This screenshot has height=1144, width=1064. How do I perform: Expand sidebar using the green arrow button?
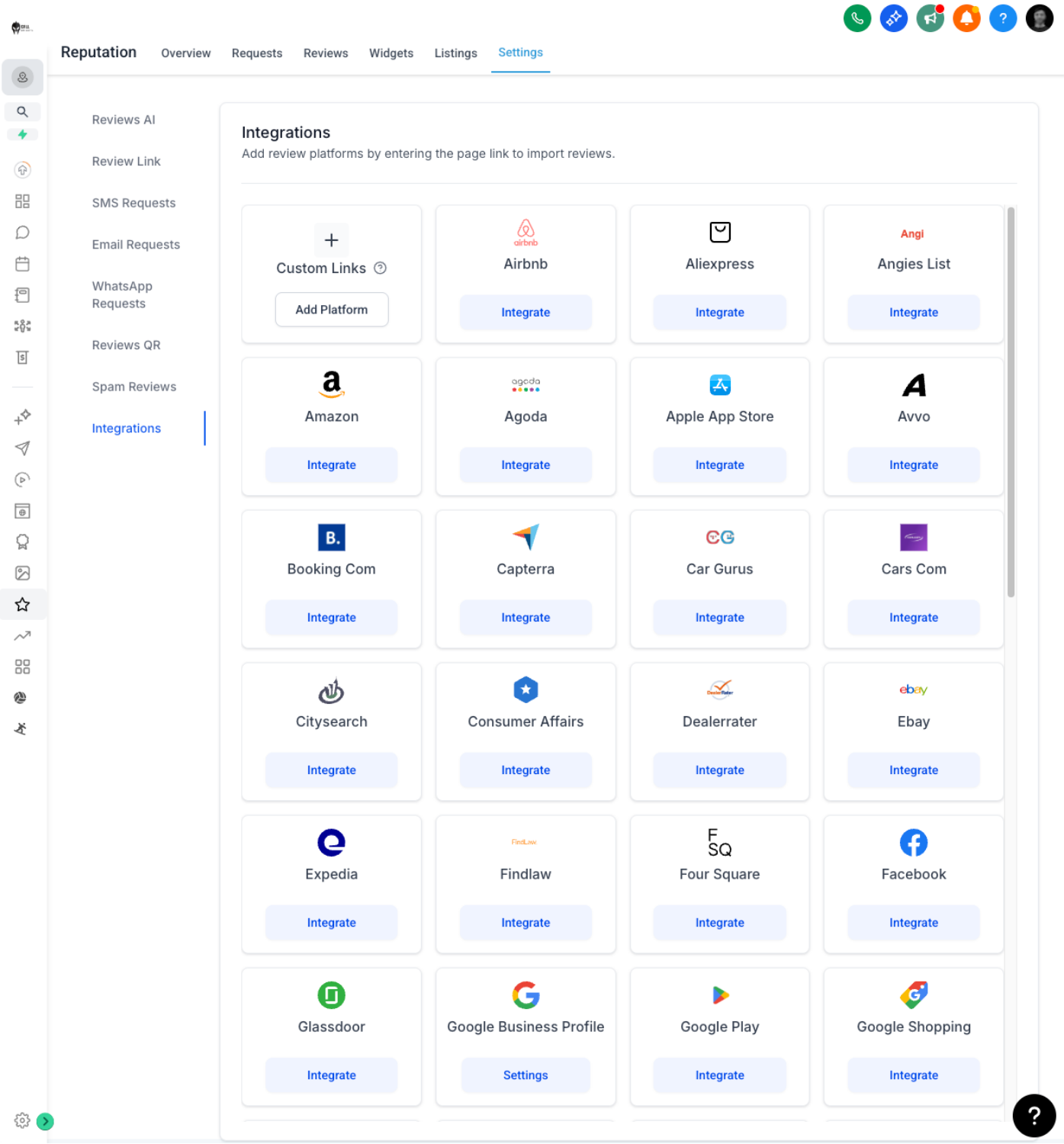click(x=45, y=1121)
